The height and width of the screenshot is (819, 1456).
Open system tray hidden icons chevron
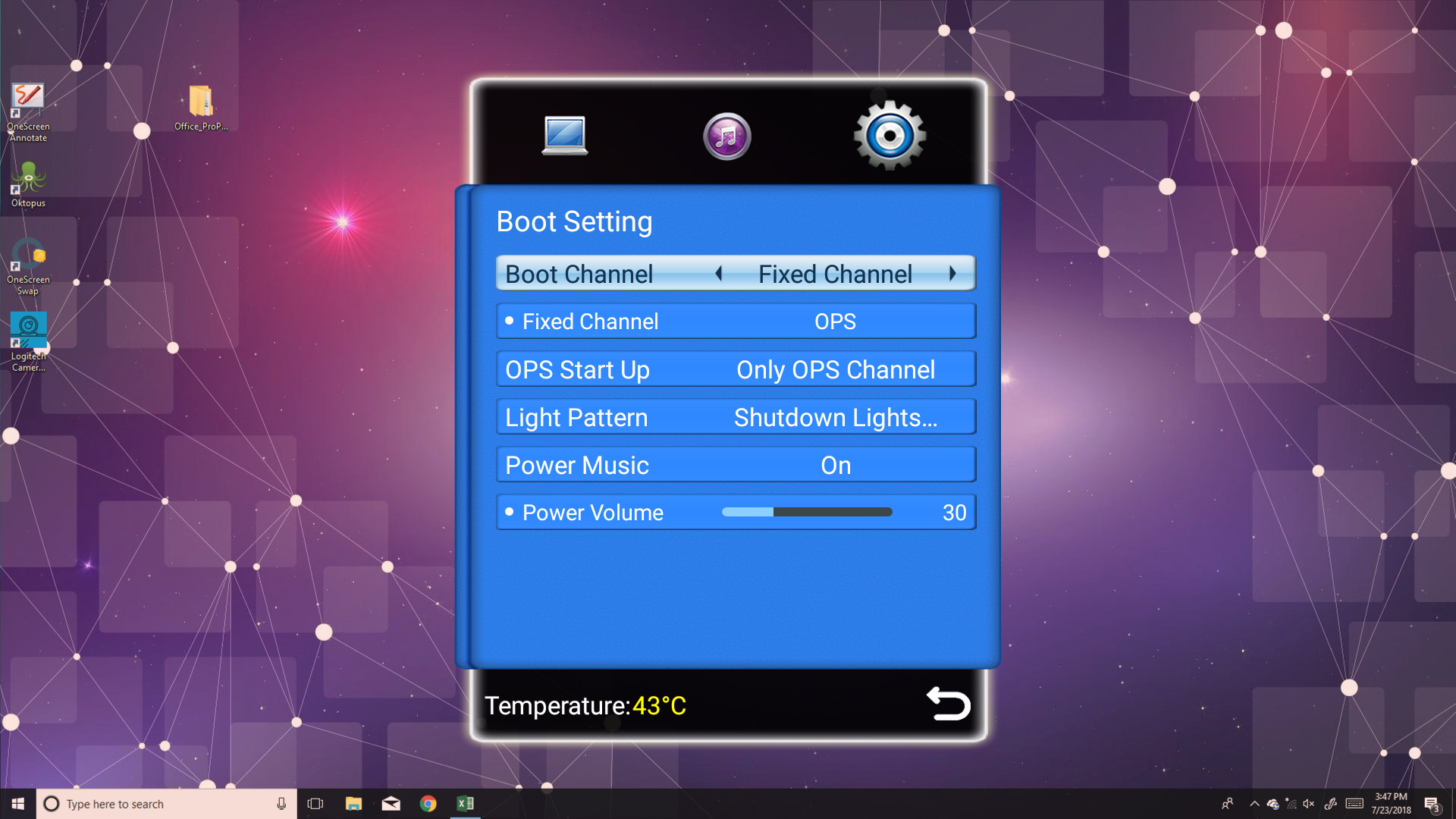1254,804
